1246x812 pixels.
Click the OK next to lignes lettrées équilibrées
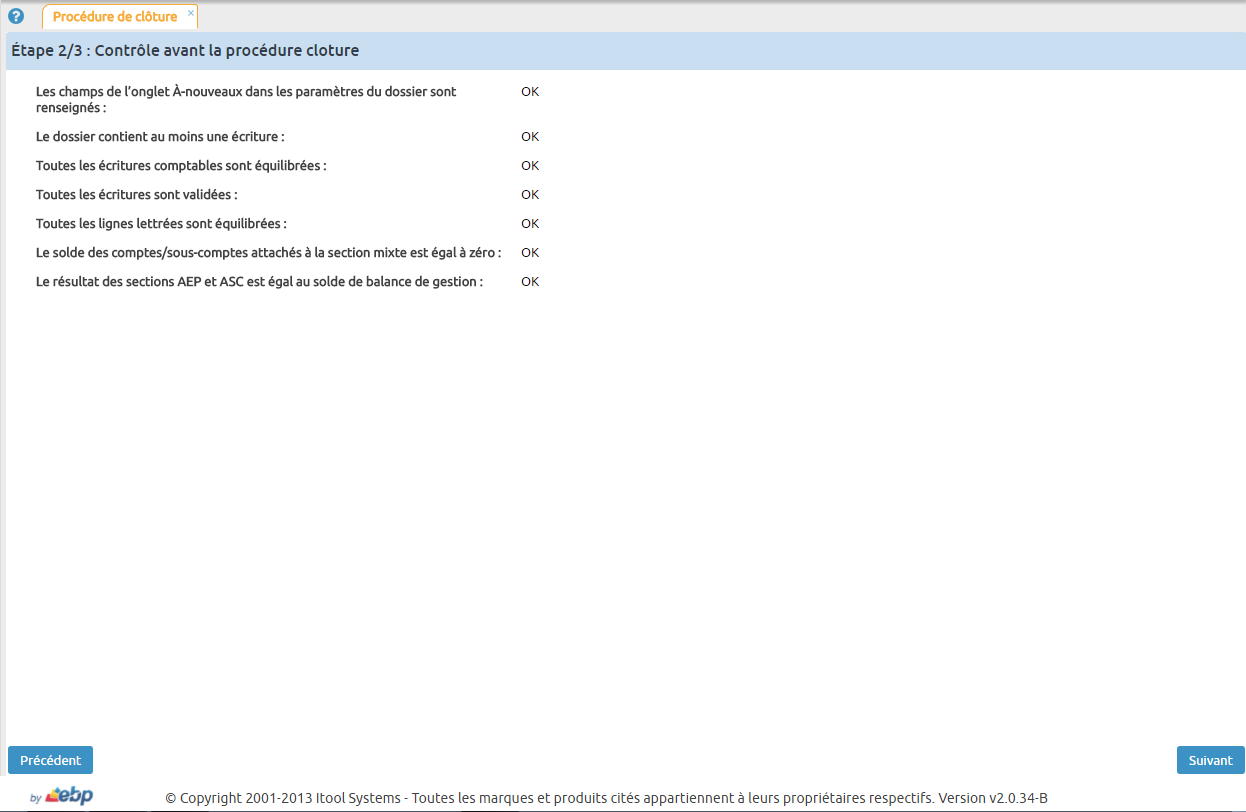pyautogui.click(x=529, y=223)
